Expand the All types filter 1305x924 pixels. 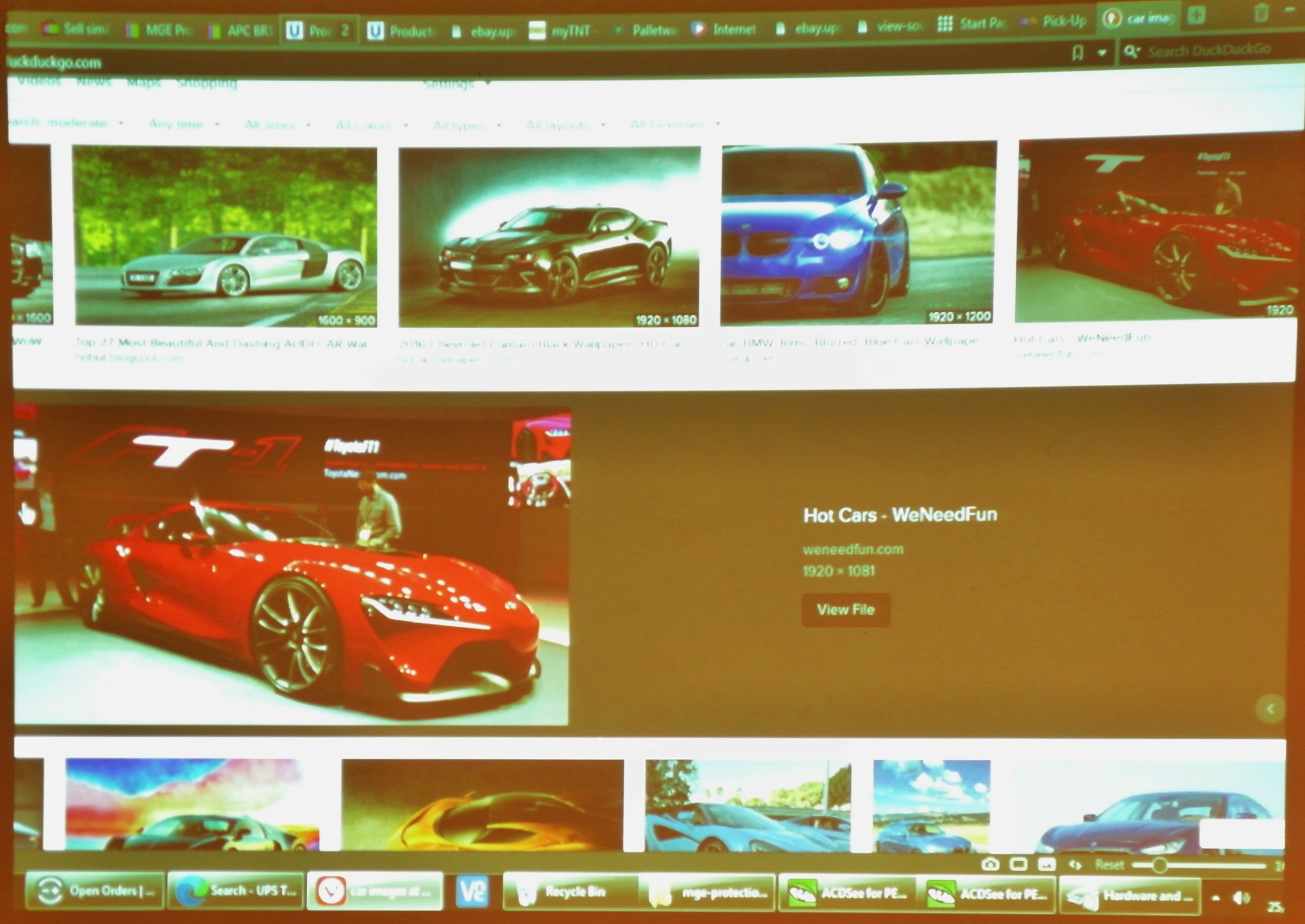click(x=468, y=125)
